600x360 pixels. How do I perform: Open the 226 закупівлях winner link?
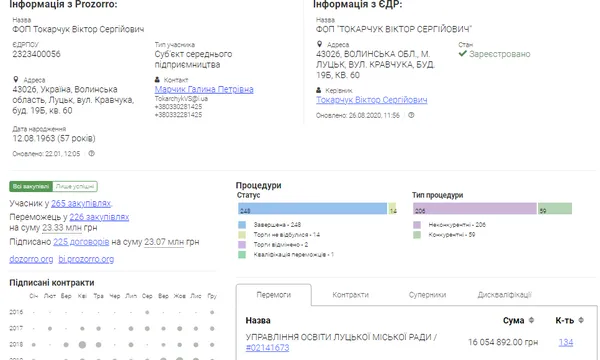click(99, 217)
